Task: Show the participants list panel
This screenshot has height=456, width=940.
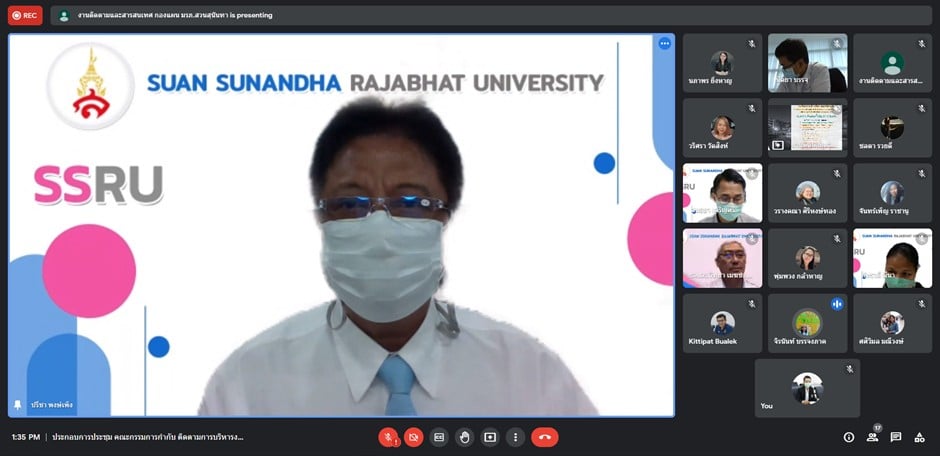Action: click(x=872, y=437)
